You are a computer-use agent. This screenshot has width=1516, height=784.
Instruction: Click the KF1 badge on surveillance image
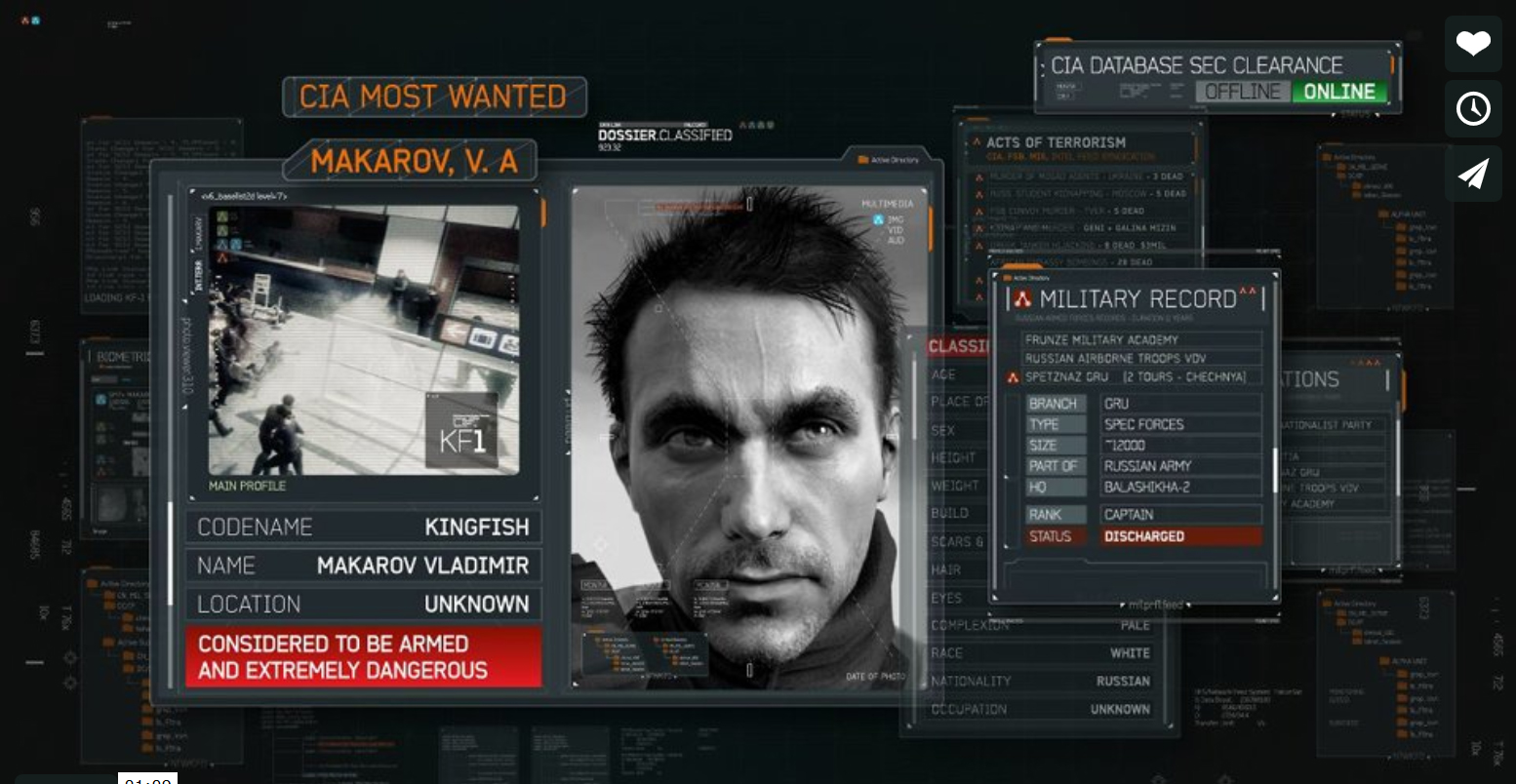click(461, 430)
